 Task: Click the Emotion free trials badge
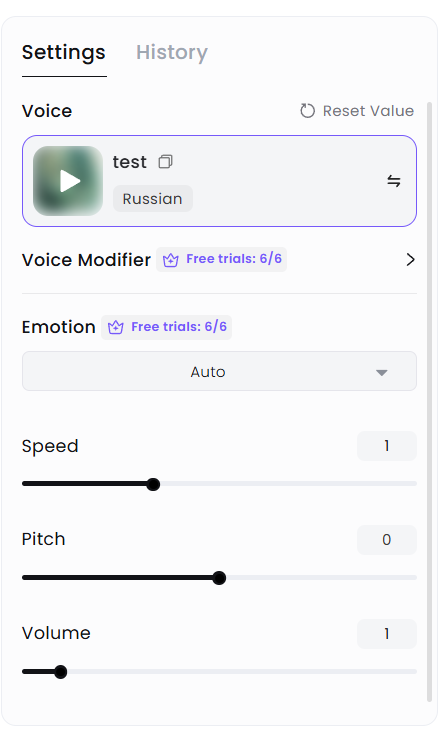click(x=166, y=327)
